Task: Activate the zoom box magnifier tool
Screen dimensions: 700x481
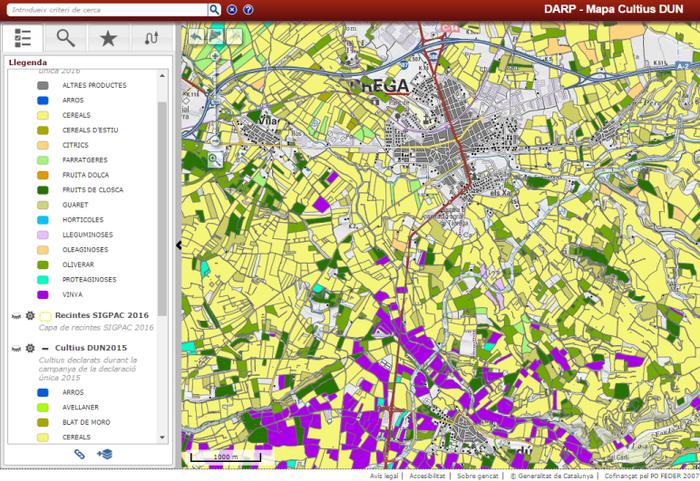Action: click(x=215, y=158)
